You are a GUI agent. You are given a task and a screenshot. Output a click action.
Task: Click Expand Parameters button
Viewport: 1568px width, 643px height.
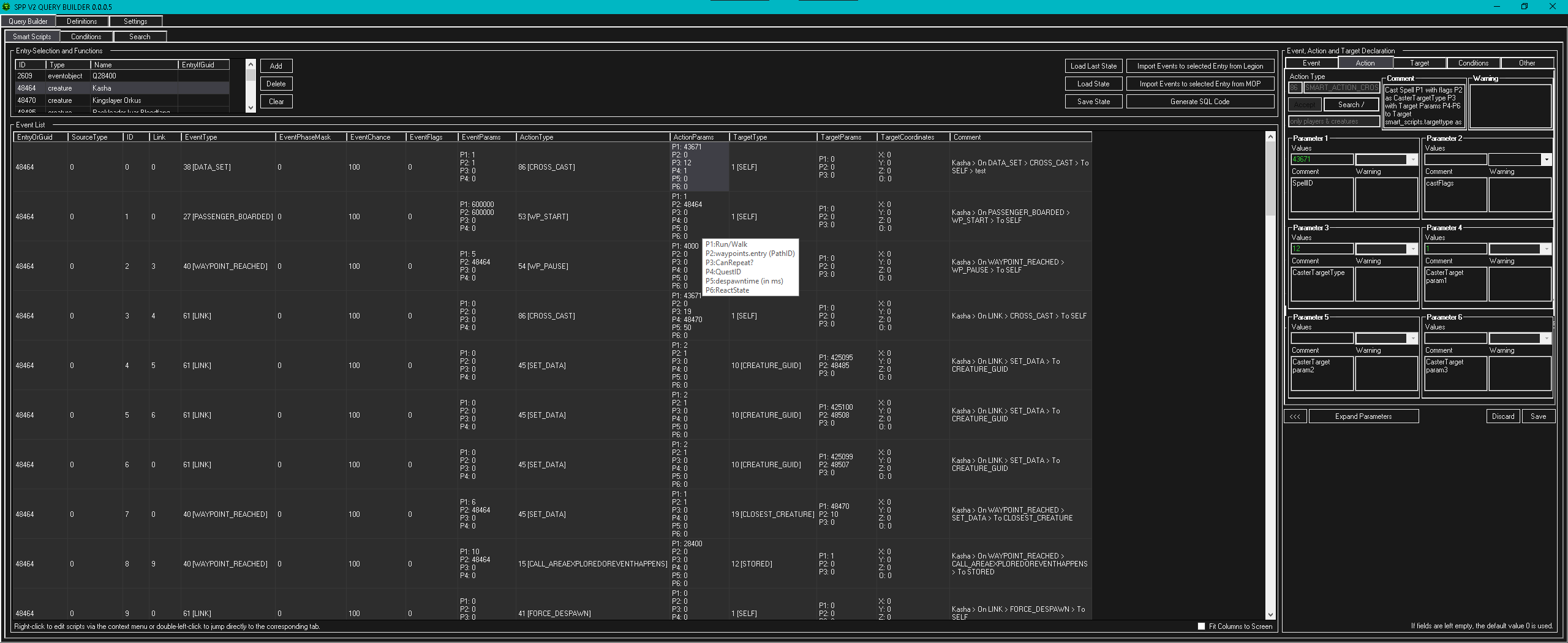[1363, 416]
